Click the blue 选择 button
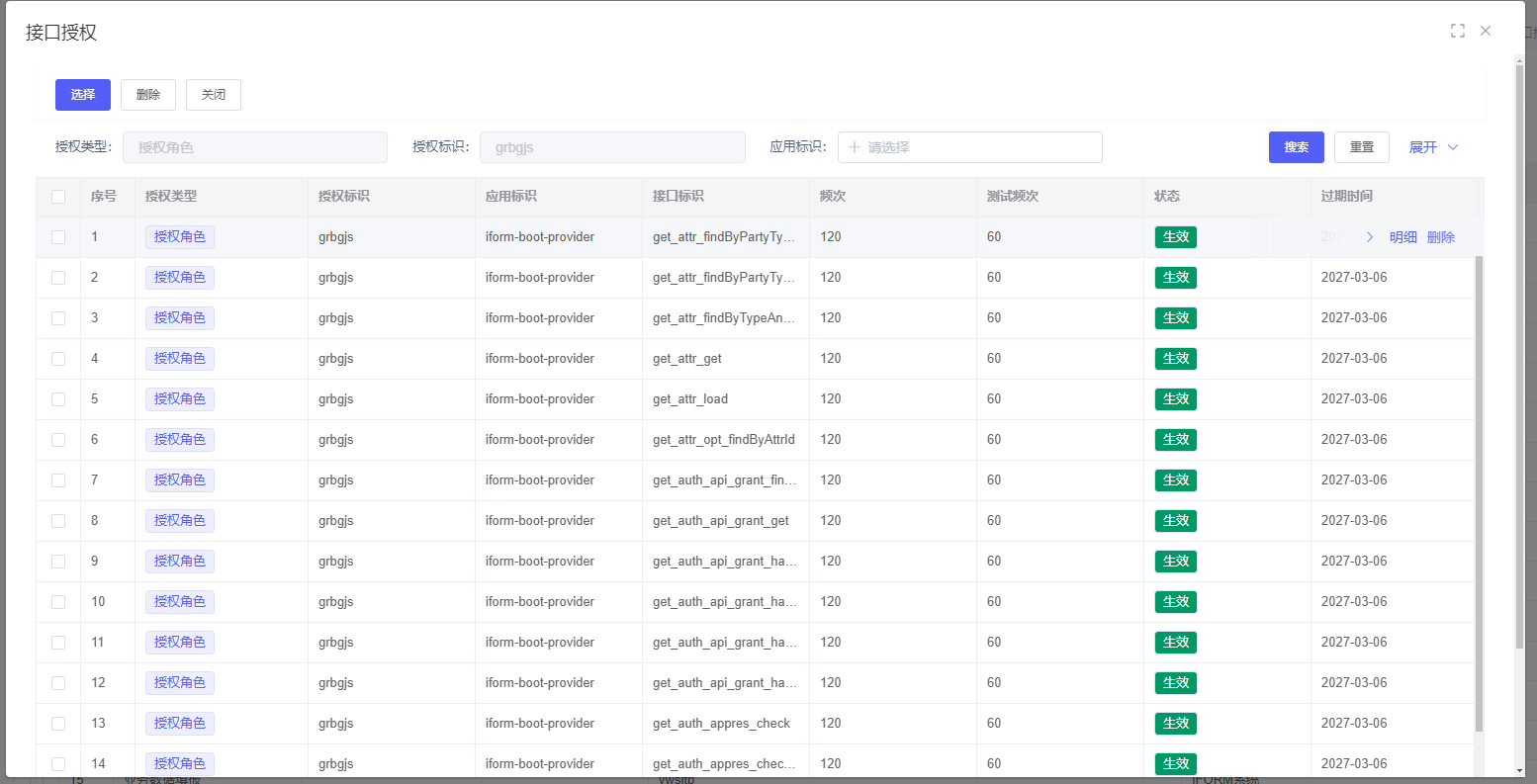 83,95
